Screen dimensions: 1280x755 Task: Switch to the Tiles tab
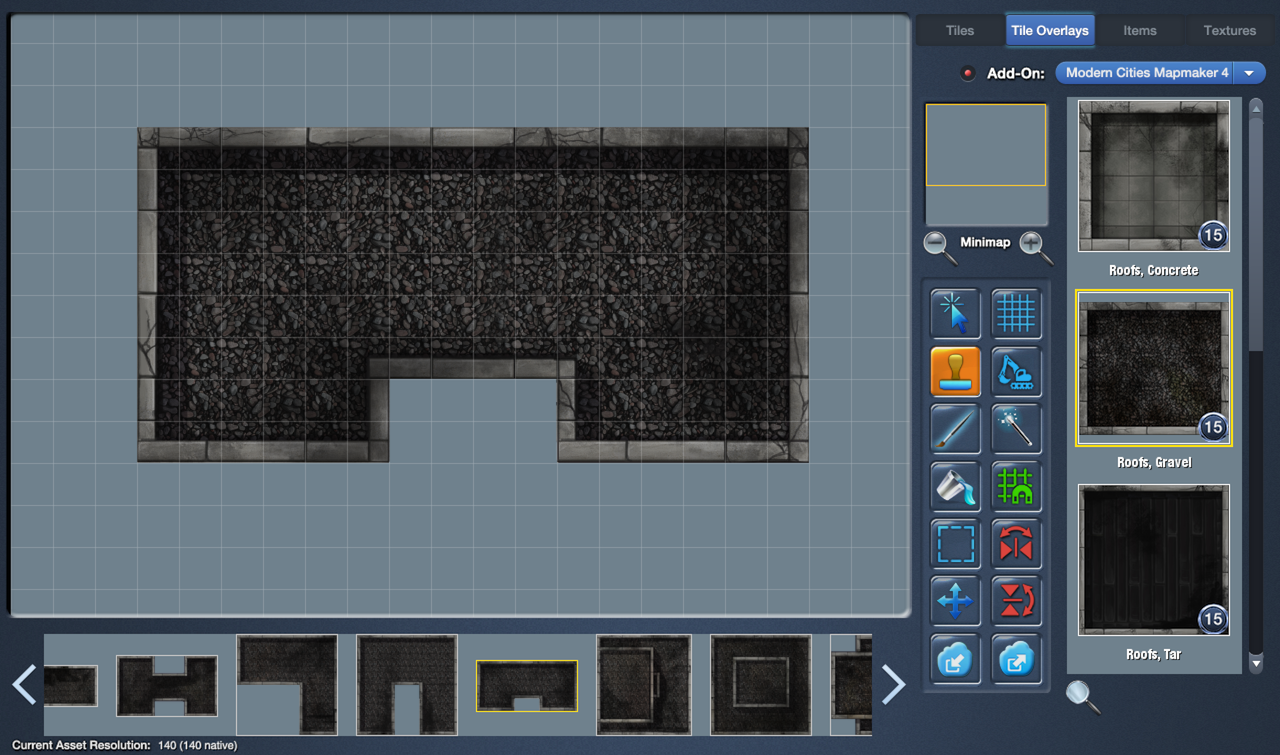(959, 30)
